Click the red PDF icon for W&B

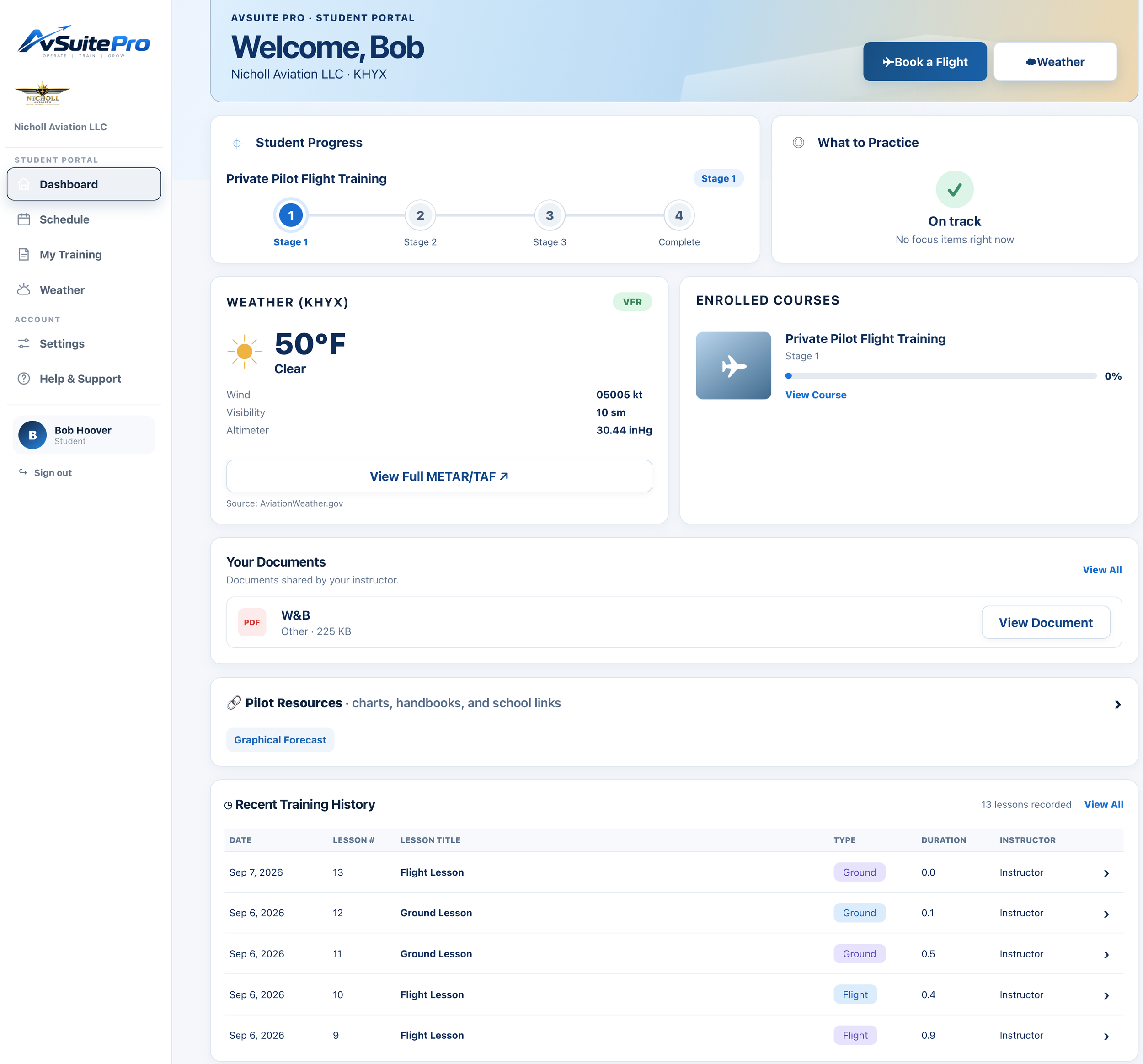coord(252,622)
